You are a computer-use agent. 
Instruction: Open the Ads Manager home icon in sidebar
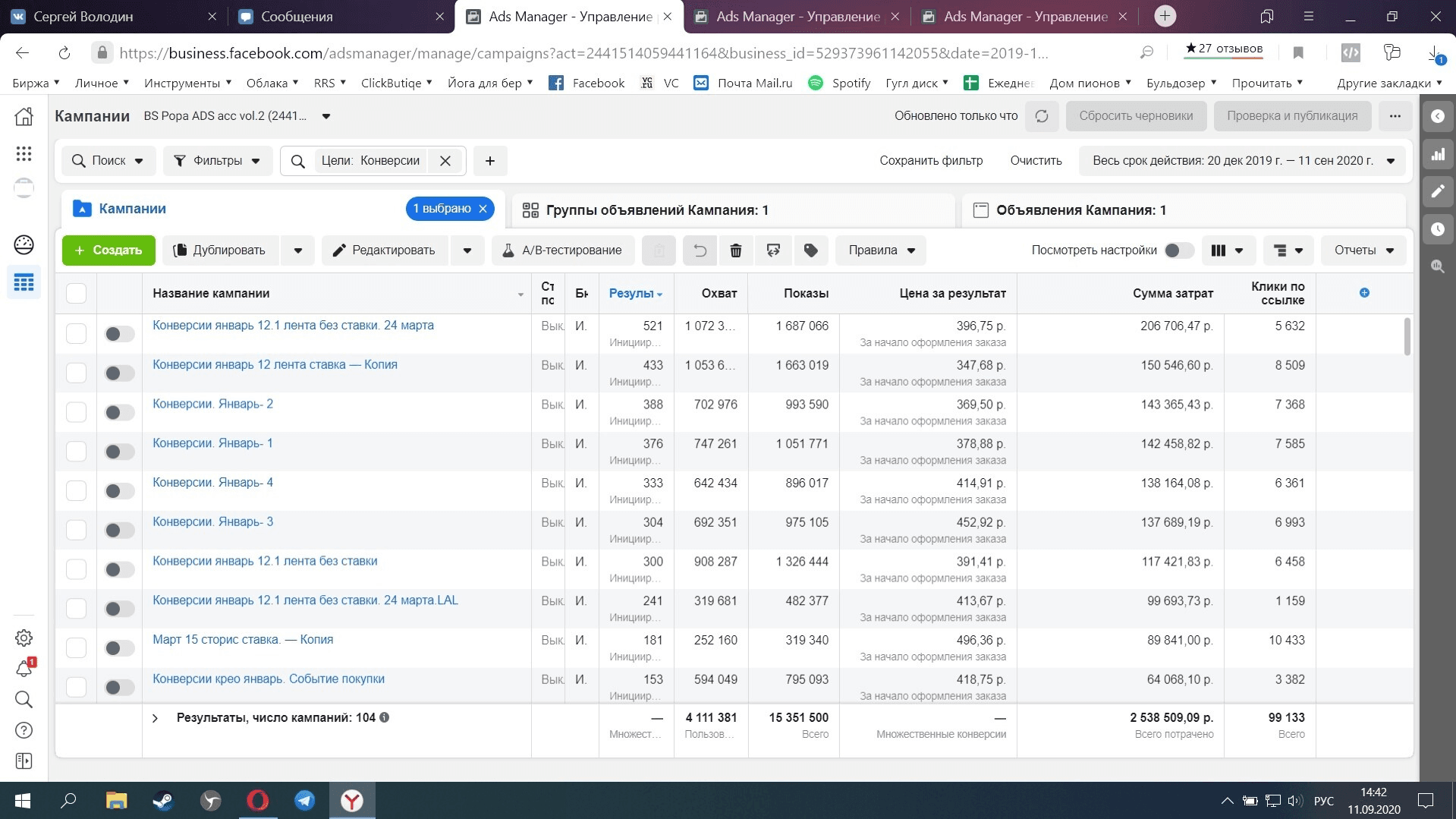coord(24,116)
